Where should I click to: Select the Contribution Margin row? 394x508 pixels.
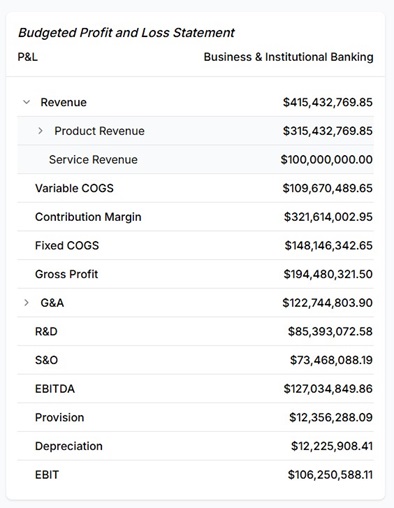195,217
